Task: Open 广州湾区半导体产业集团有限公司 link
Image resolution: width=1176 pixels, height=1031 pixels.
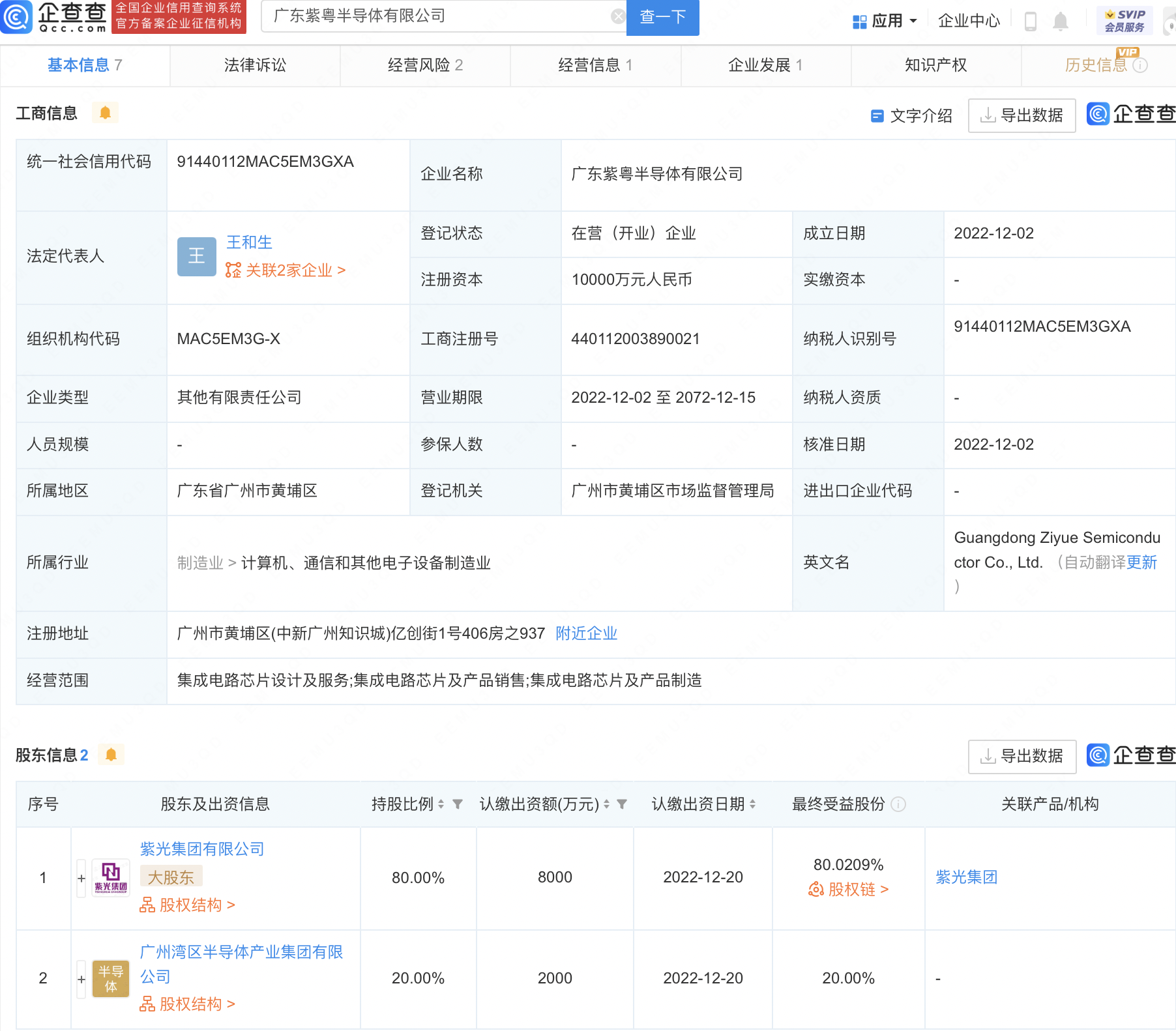Action: pos(241,965)
